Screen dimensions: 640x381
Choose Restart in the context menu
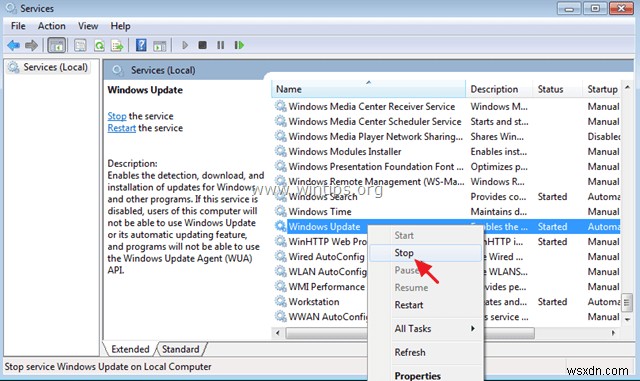tap(426, 305)
